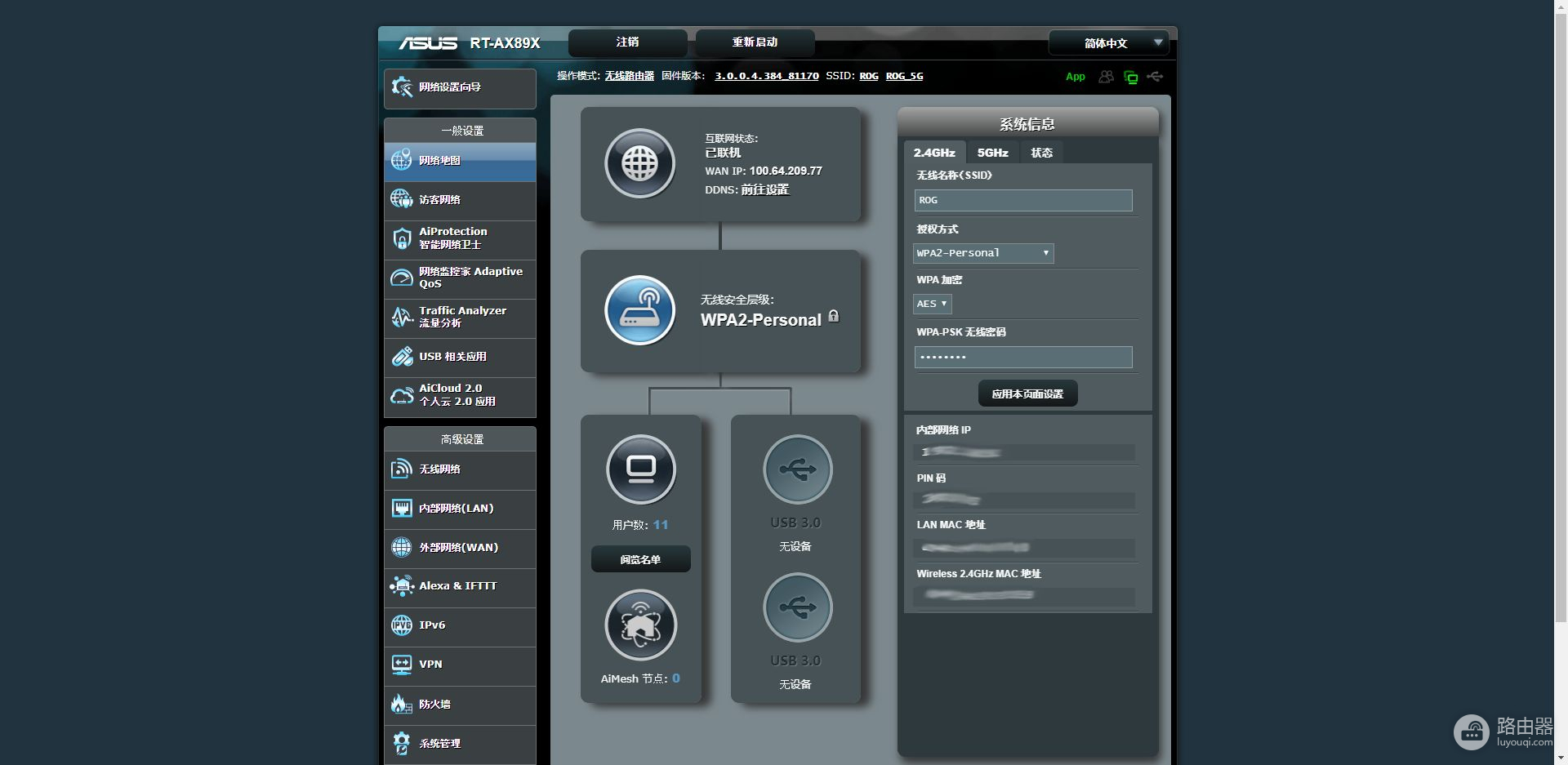Select 访客网络 menu item
This screenshot has width=1568, height=765.
(460, 200)
